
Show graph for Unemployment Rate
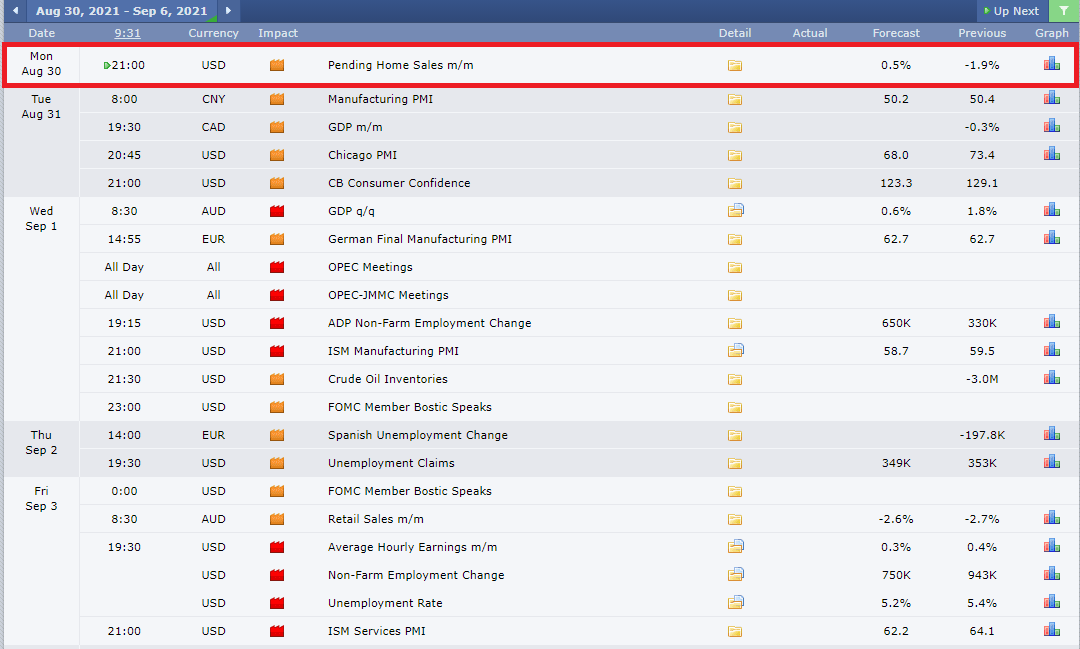click(1052, 602)
